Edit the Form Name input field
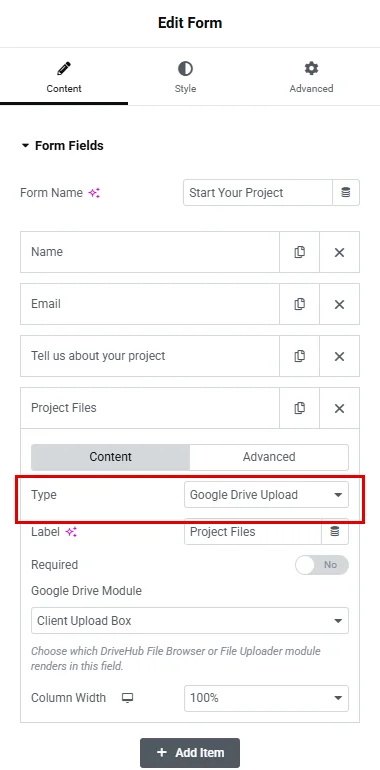The height and width of the screenshot is (770, 380). pos(258,192)
